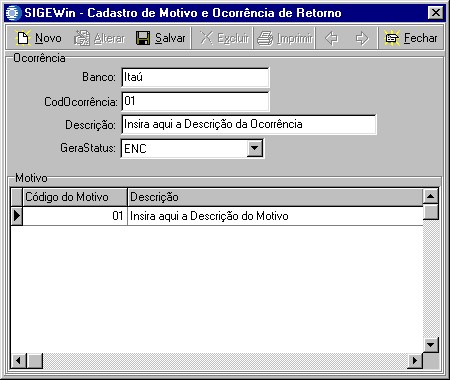Click the Imprimir printer button
Screen dimensions: 450x380
point(285,38)
